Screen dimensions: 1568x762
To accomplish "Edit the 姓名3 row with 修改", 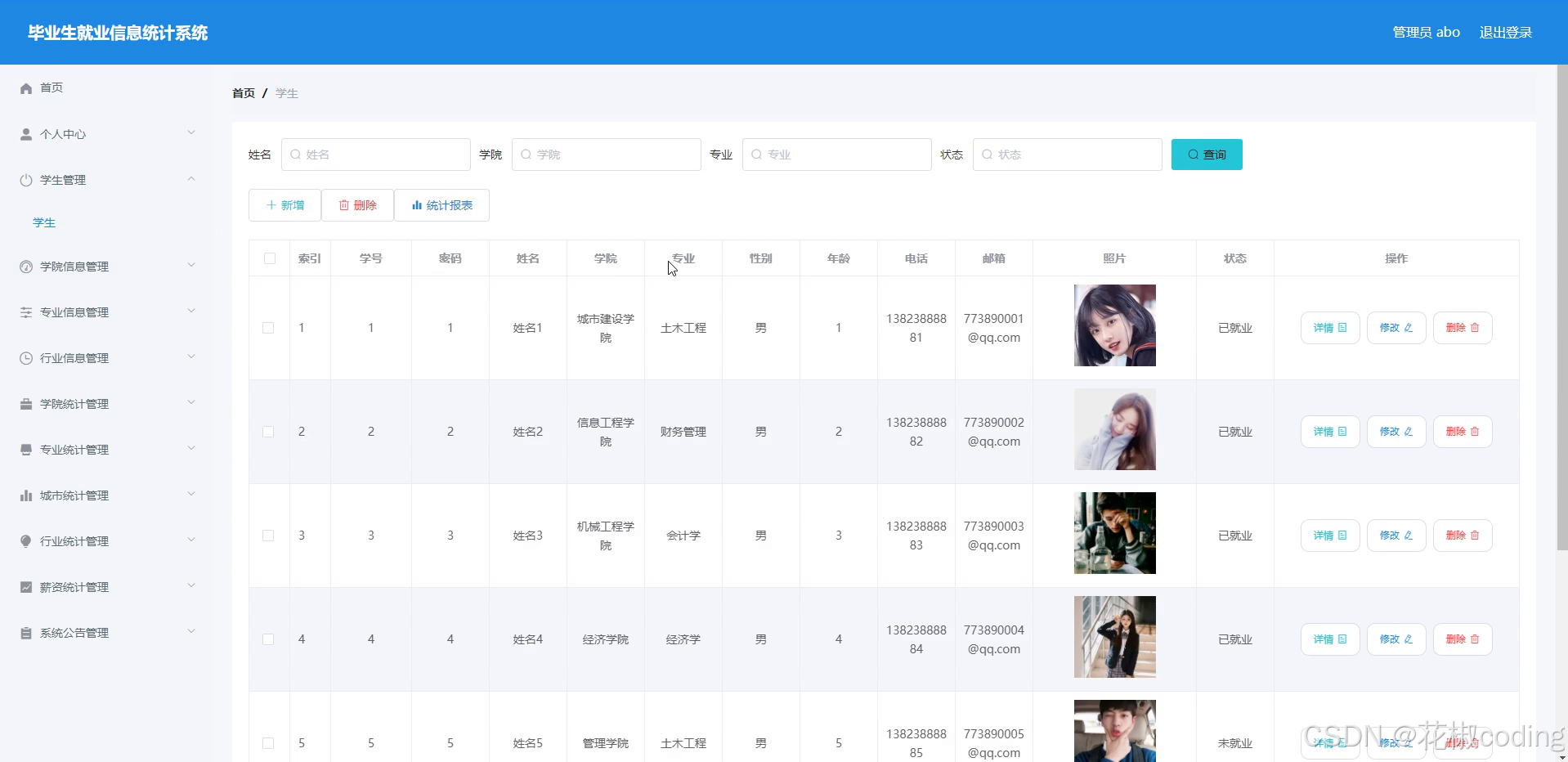I will pos(1396,536).
